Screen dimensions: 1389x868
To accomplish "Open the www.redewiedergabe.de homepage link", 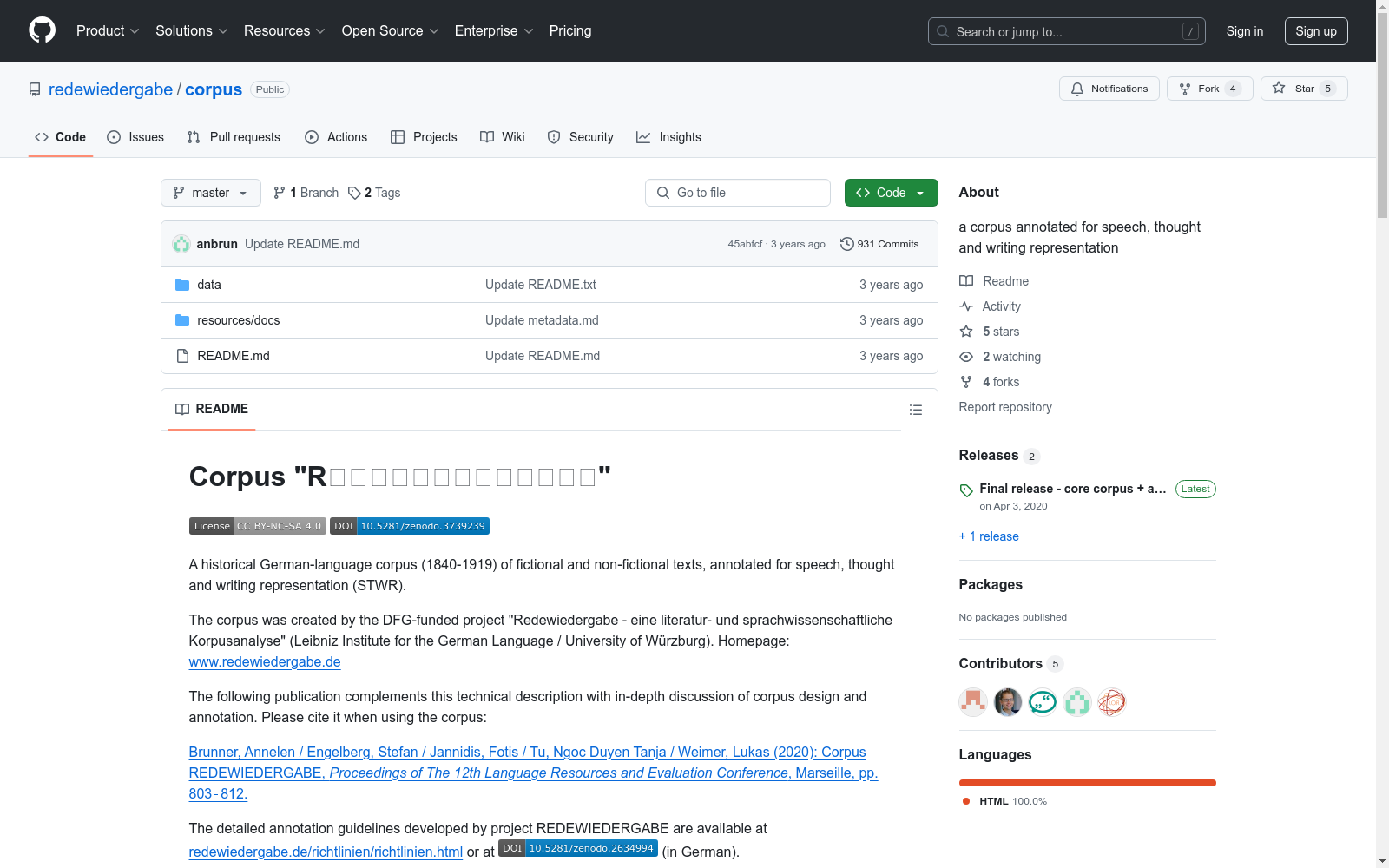I will tap(265, 661).
